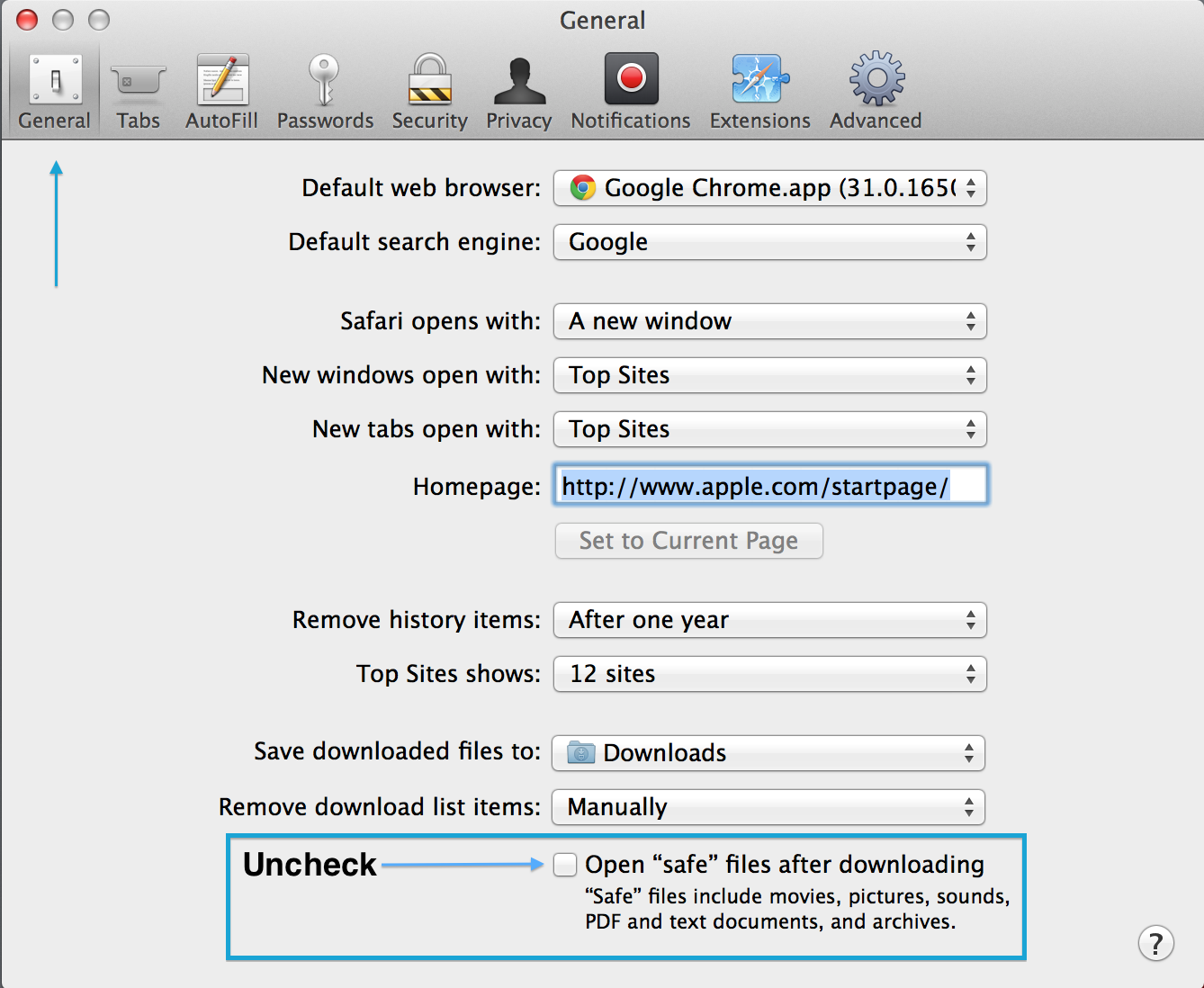This screenshot has width=1204, height=988.
Task: Click the Set to Current Page button
Action: tap(689, 541)
